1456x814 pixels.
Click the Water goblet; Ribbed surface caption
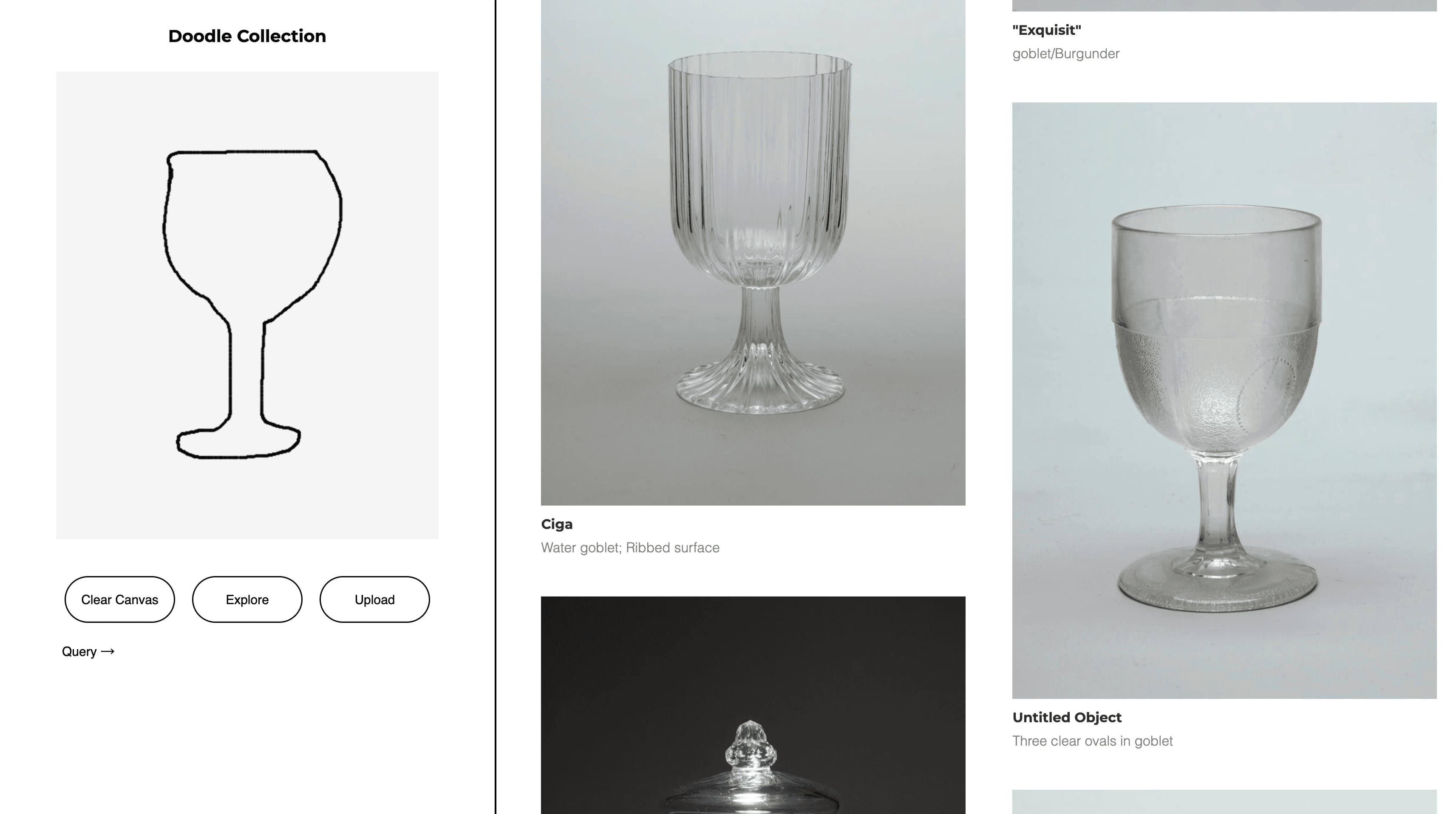pos(630,547)
